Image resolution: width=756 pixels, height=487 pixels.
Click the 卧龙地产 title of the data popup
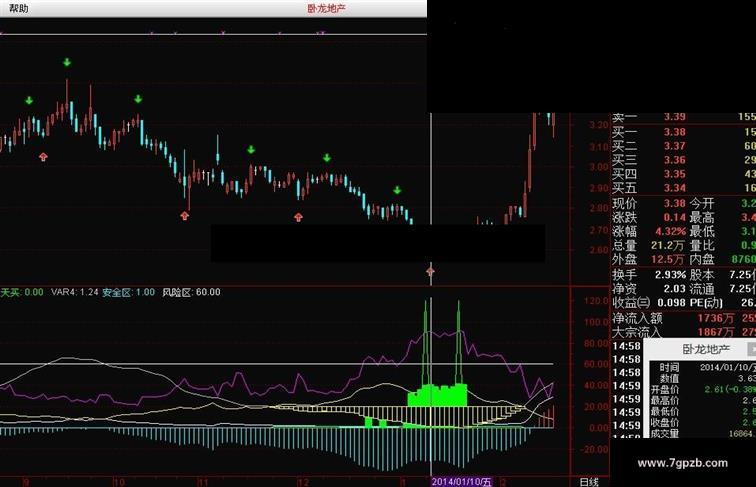[706, 349]
